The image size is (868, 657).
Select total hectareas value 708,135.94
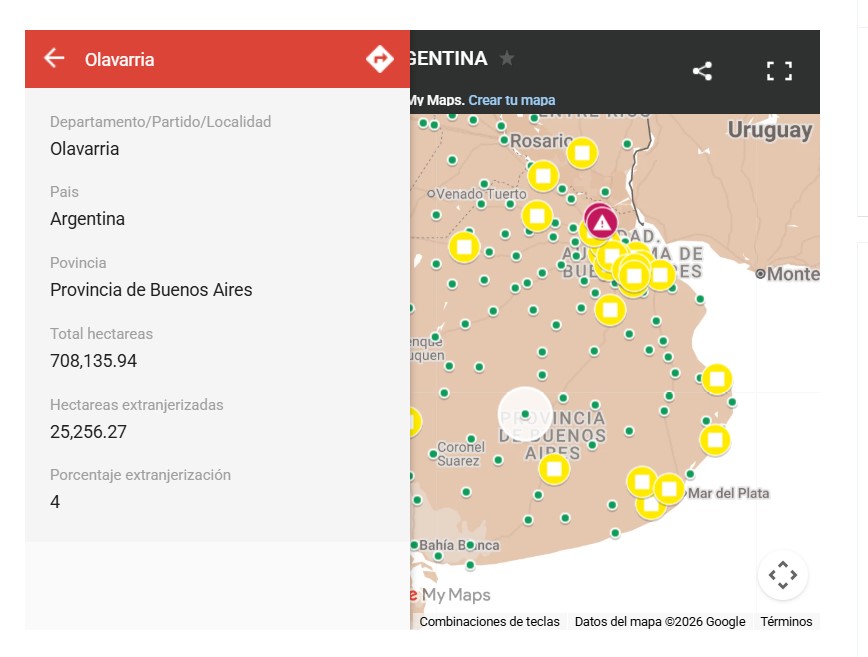(93, 361)
